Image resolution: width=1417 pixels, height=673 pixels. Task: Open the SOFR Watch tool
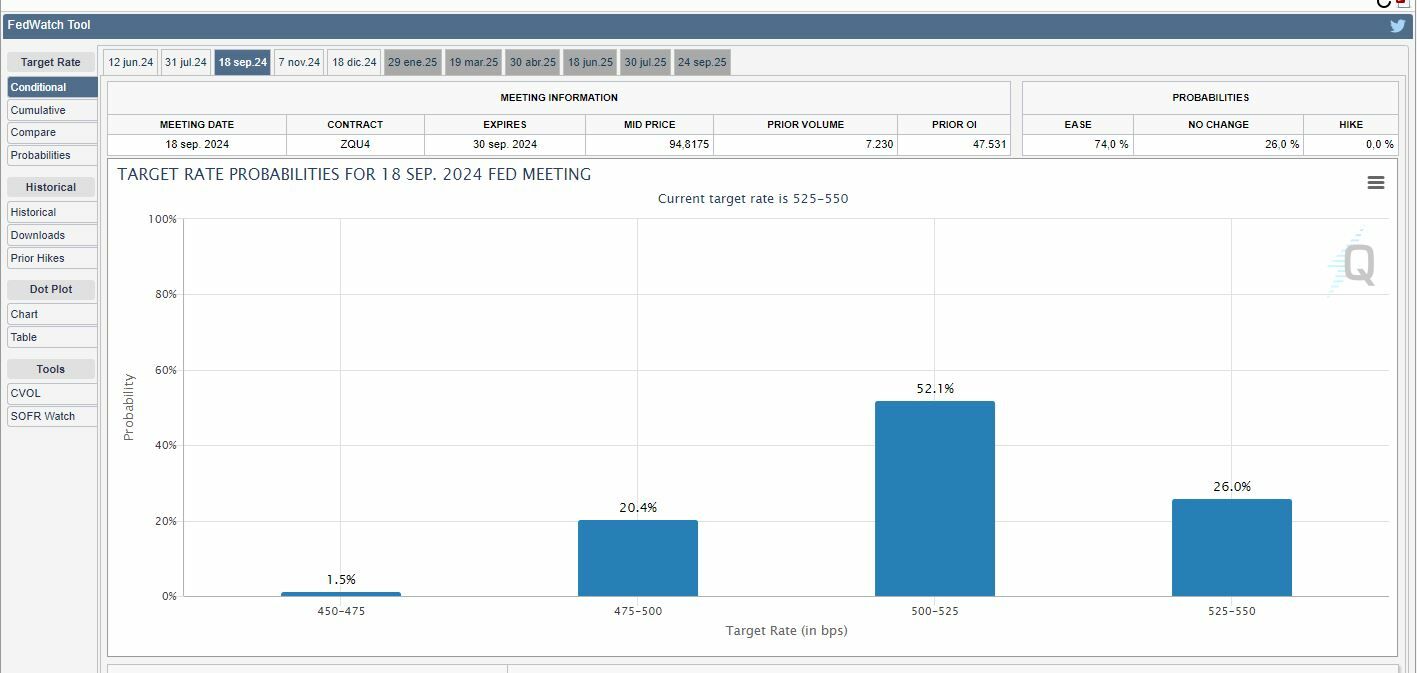[52, 416]
